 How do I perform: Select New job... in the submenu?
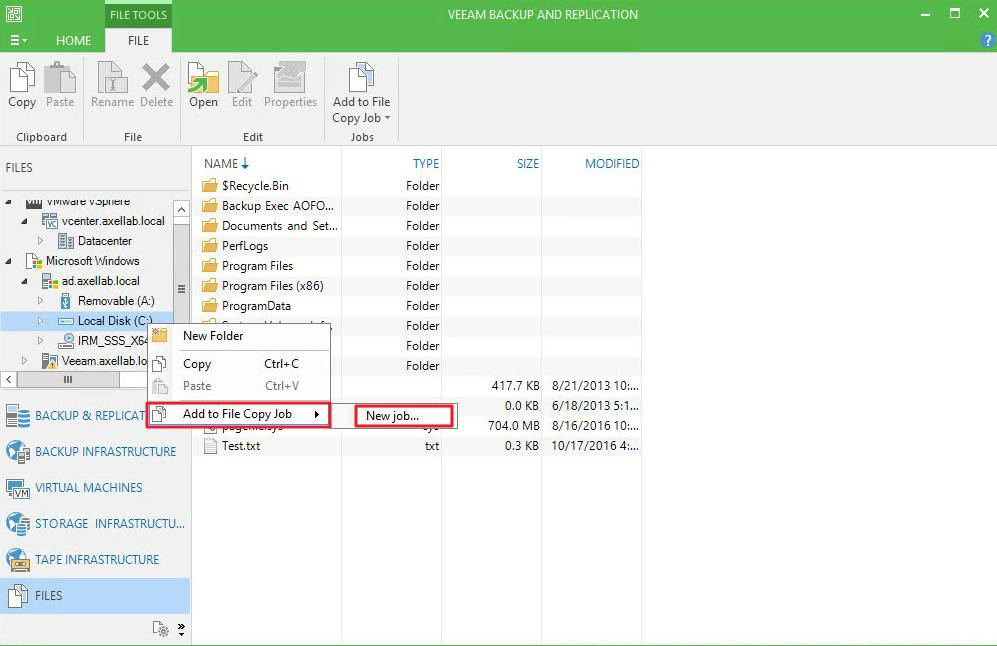[x=392, y=416]
